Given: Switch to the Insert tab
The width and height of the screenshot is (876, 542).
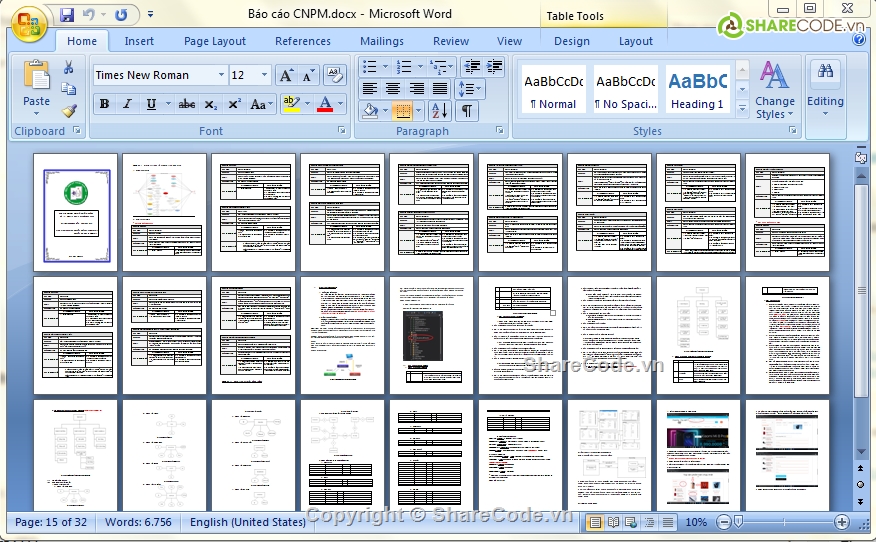Looking at the screenshot, I should pos(139,41).
